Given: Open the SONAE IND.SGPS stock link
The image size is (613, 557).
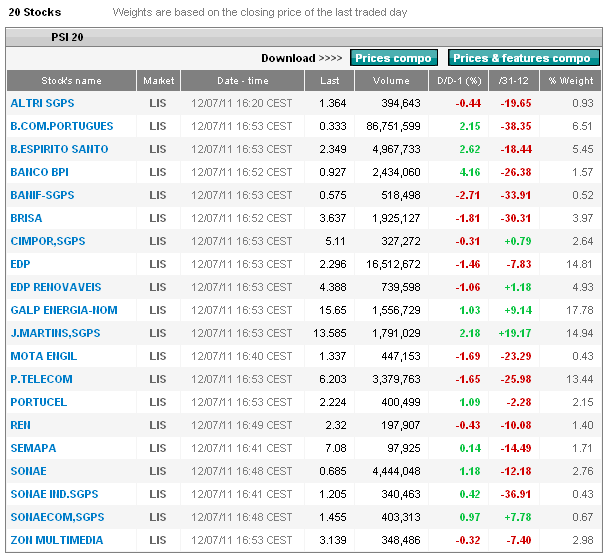Looking at the screenshot, I should [54, 494].
